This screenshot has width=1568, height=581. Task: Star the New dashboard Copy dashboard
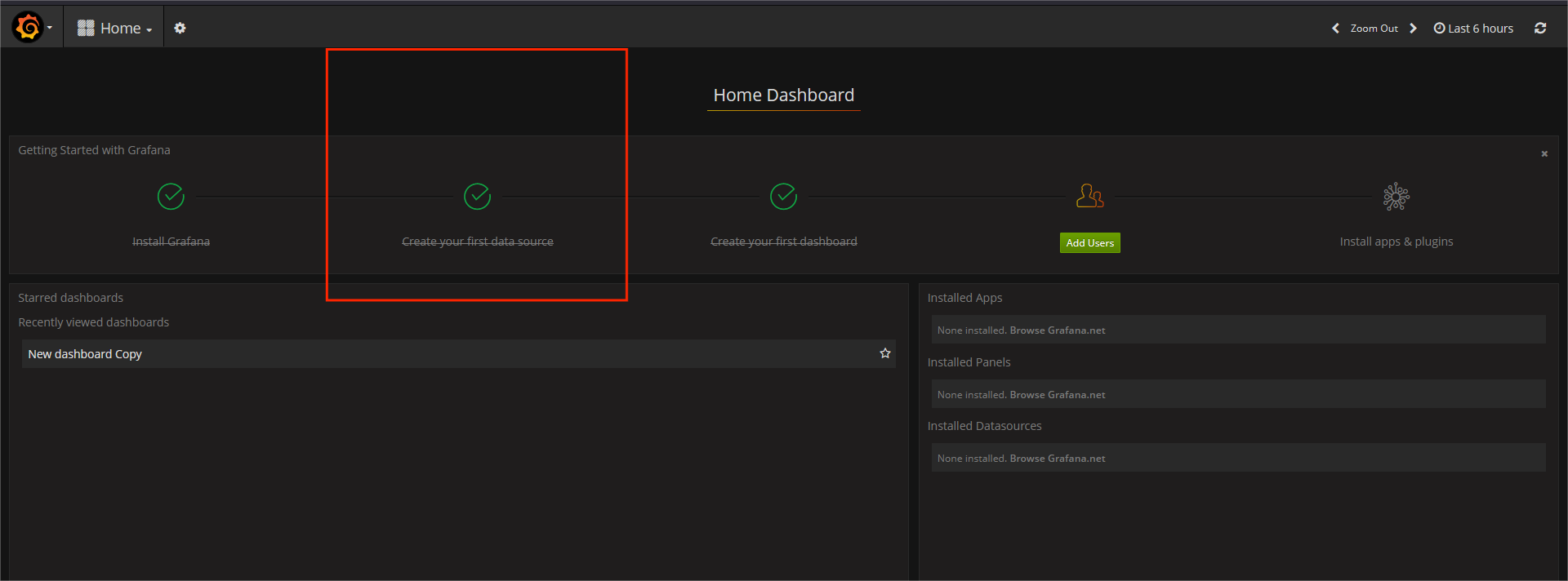point(885,353)
